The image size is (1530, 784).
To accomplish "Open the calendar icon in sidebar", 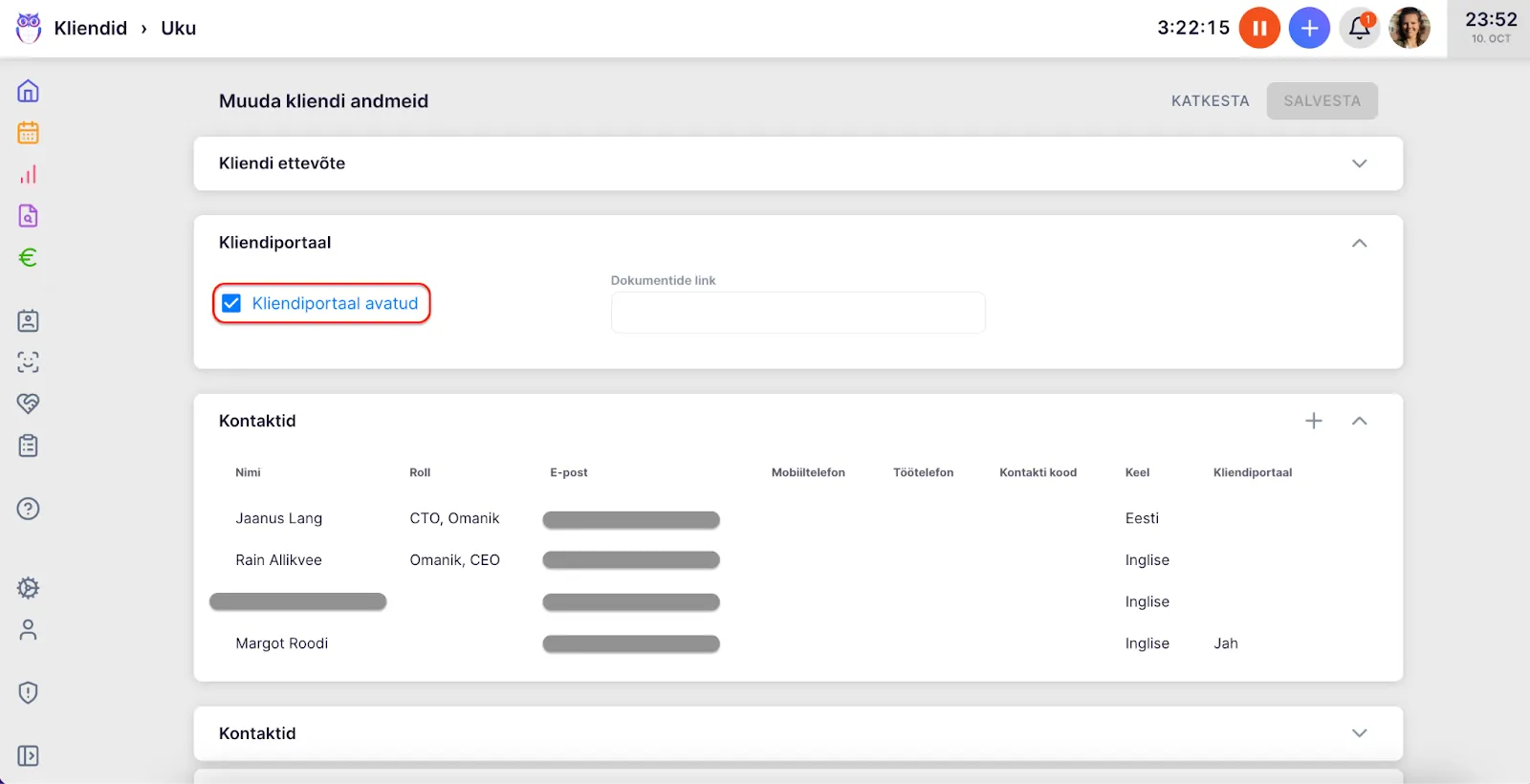I will pos(29,133).
